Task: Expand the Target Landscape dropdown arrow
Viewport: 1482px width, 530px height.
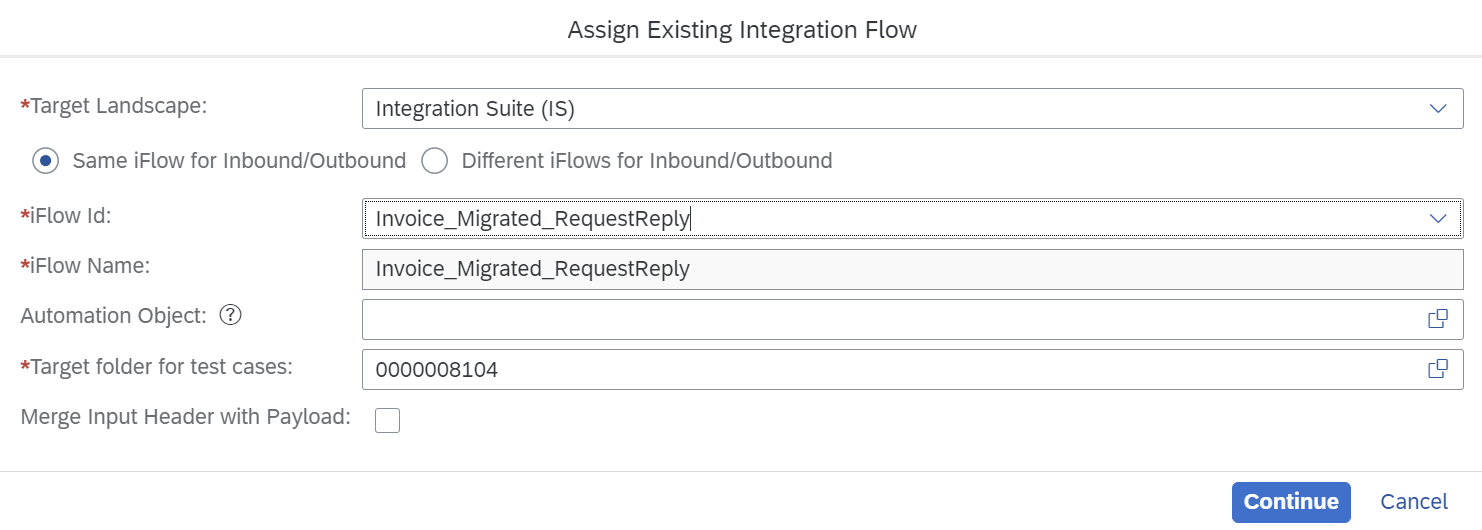Action: tap(1438, 109)
